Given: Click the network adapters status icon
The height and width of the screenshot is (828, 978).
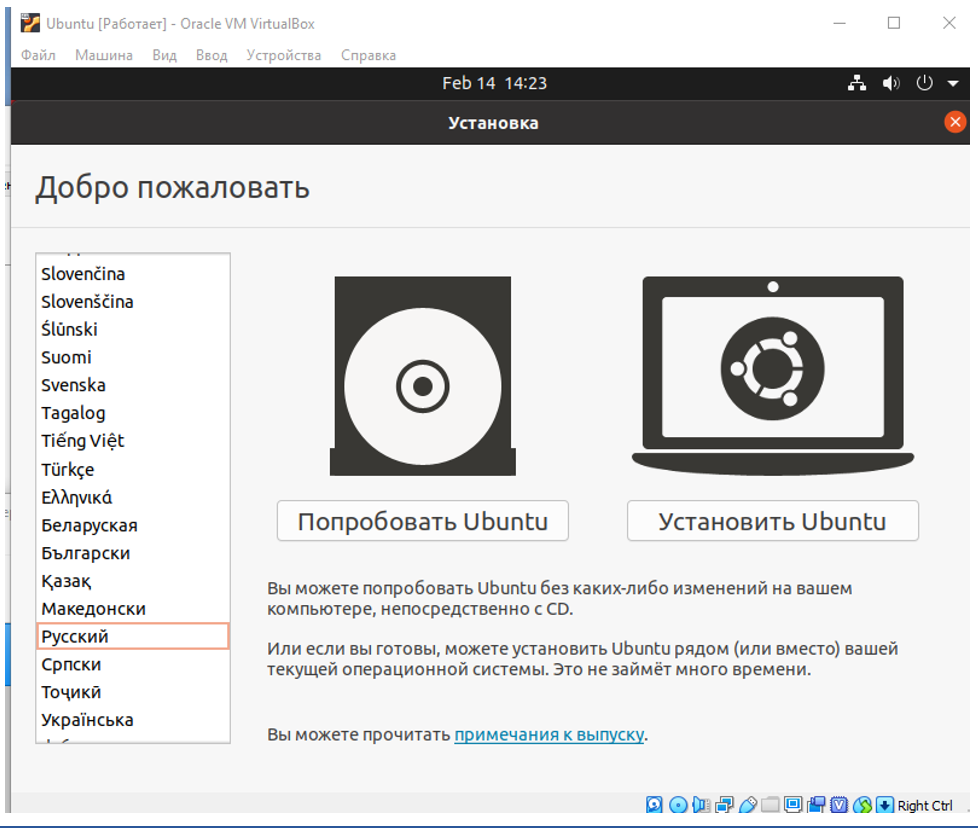Looking at the screenshot, I should coord(724,805).
